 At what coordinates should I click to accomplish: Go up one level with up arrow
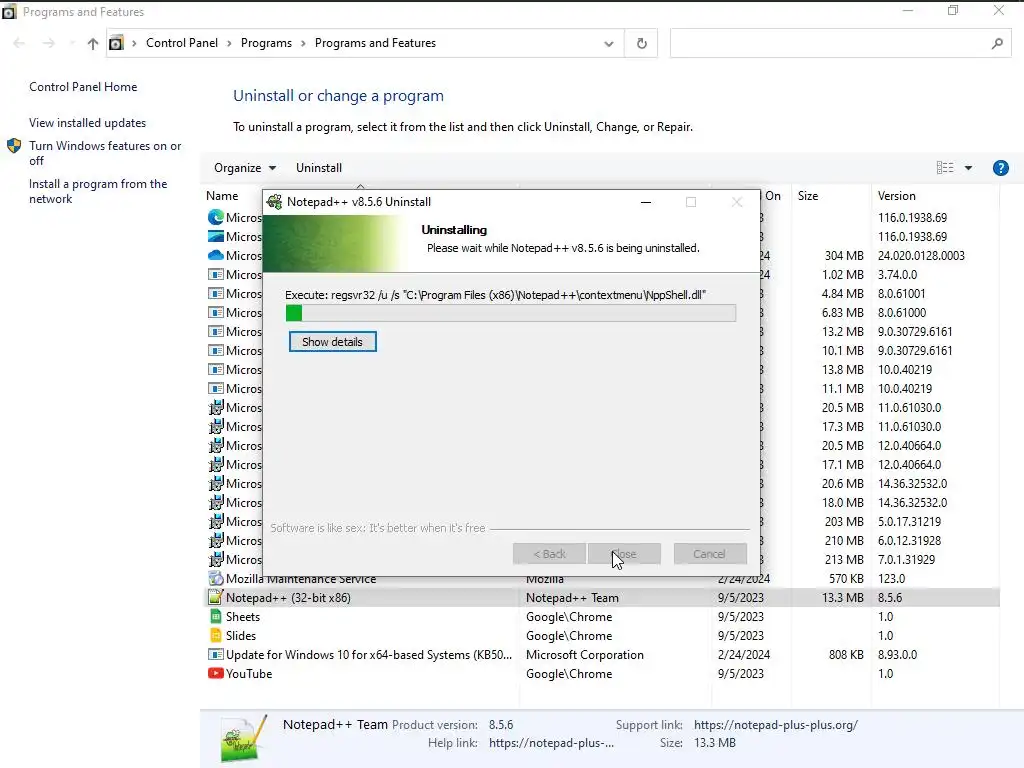pos(93,44)
